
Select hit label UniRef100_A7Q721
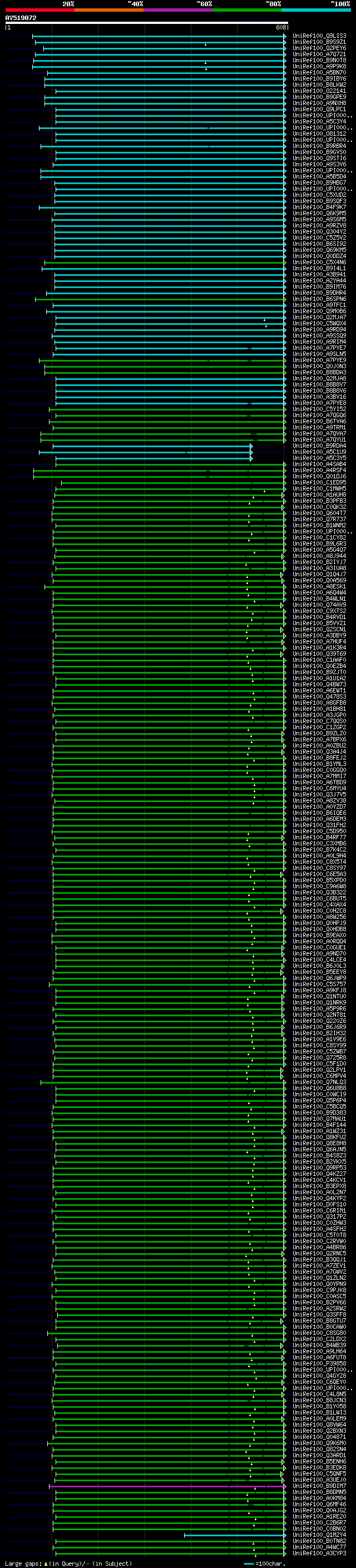click(319, 54)
